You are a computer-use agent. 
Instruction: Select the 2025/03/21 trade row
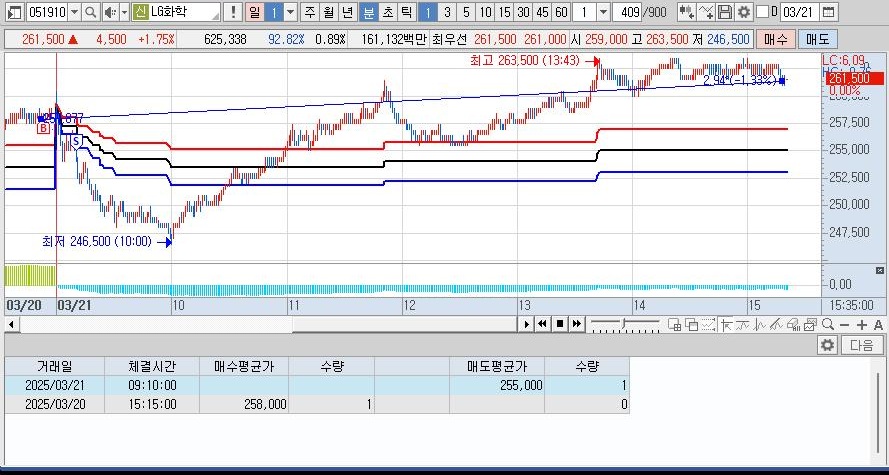tap(317, 385)
